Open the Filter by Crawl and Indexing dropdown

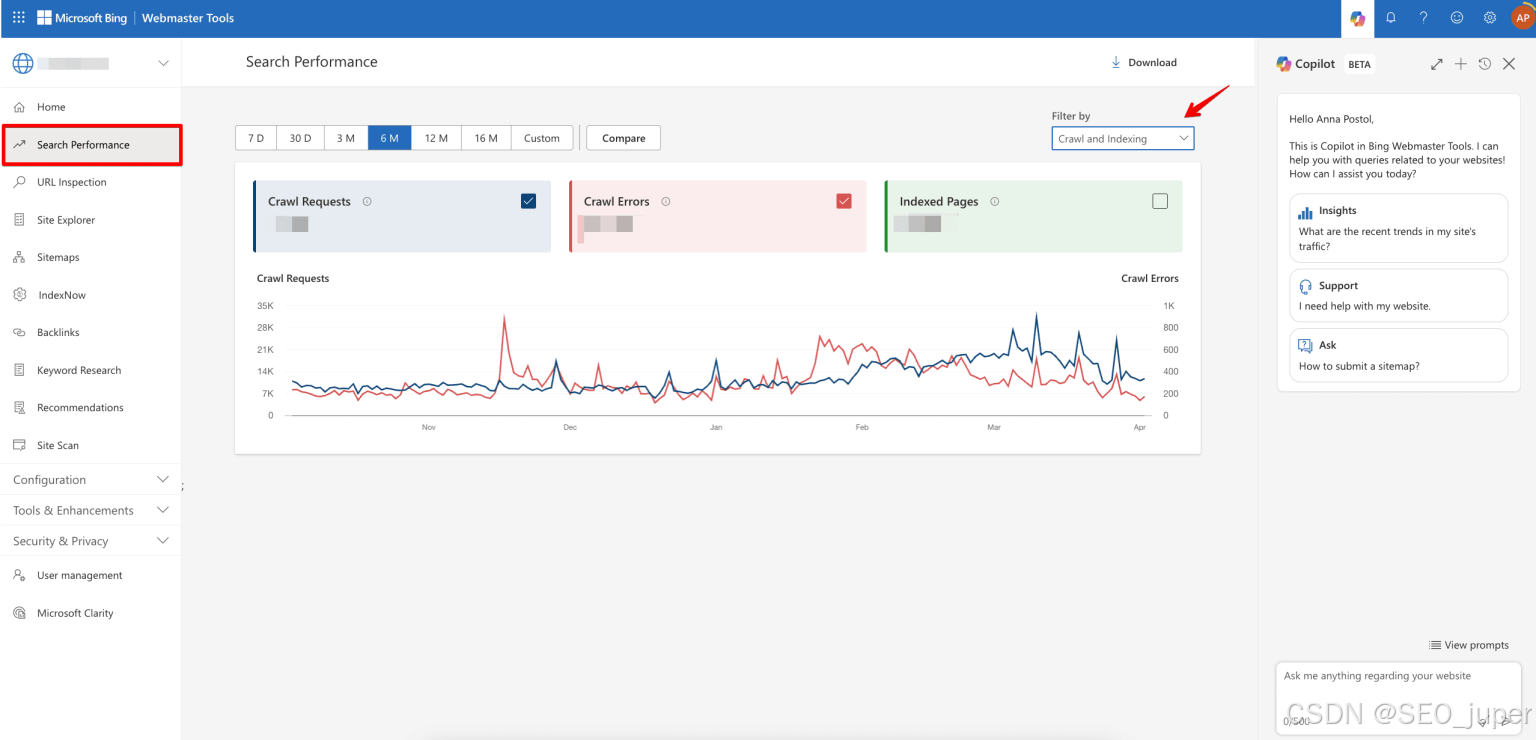[x=1122, y=139]
